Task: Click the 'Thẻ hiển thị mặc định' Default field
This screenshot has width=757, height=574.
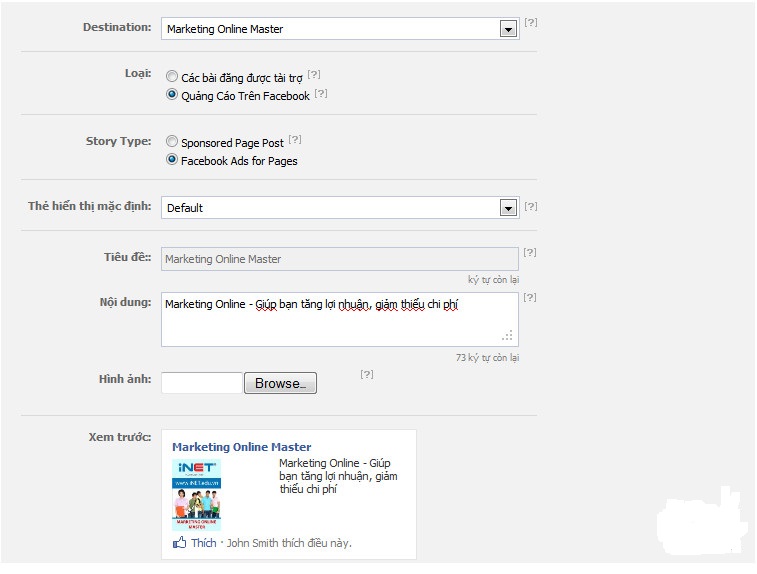Action: click(x=340, y=208)
